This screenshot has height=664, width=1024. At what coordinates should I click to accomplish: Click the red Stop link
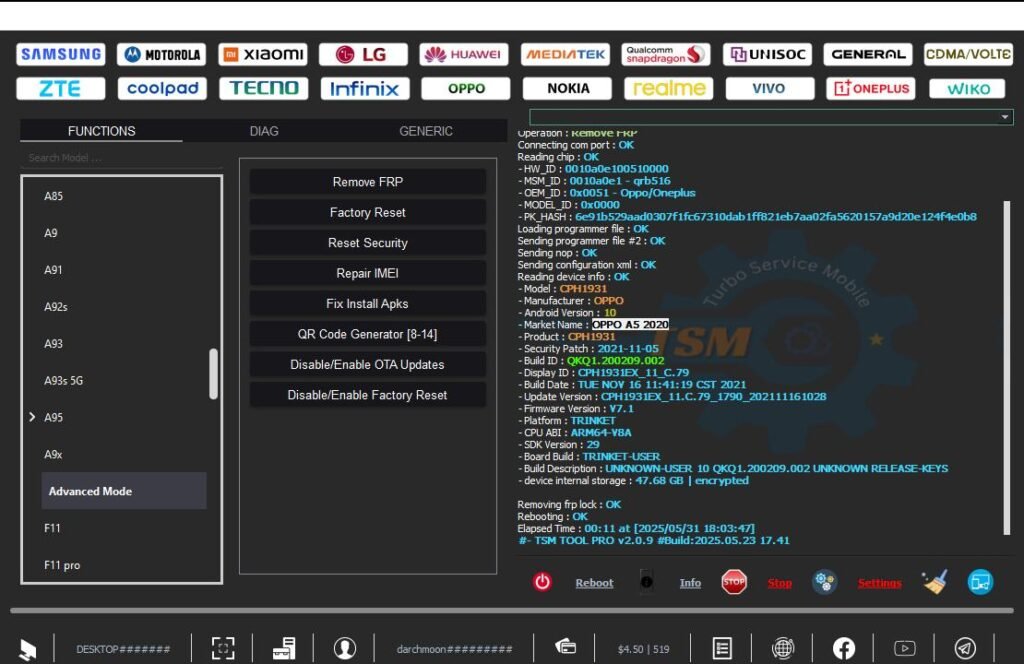[780, 583]
